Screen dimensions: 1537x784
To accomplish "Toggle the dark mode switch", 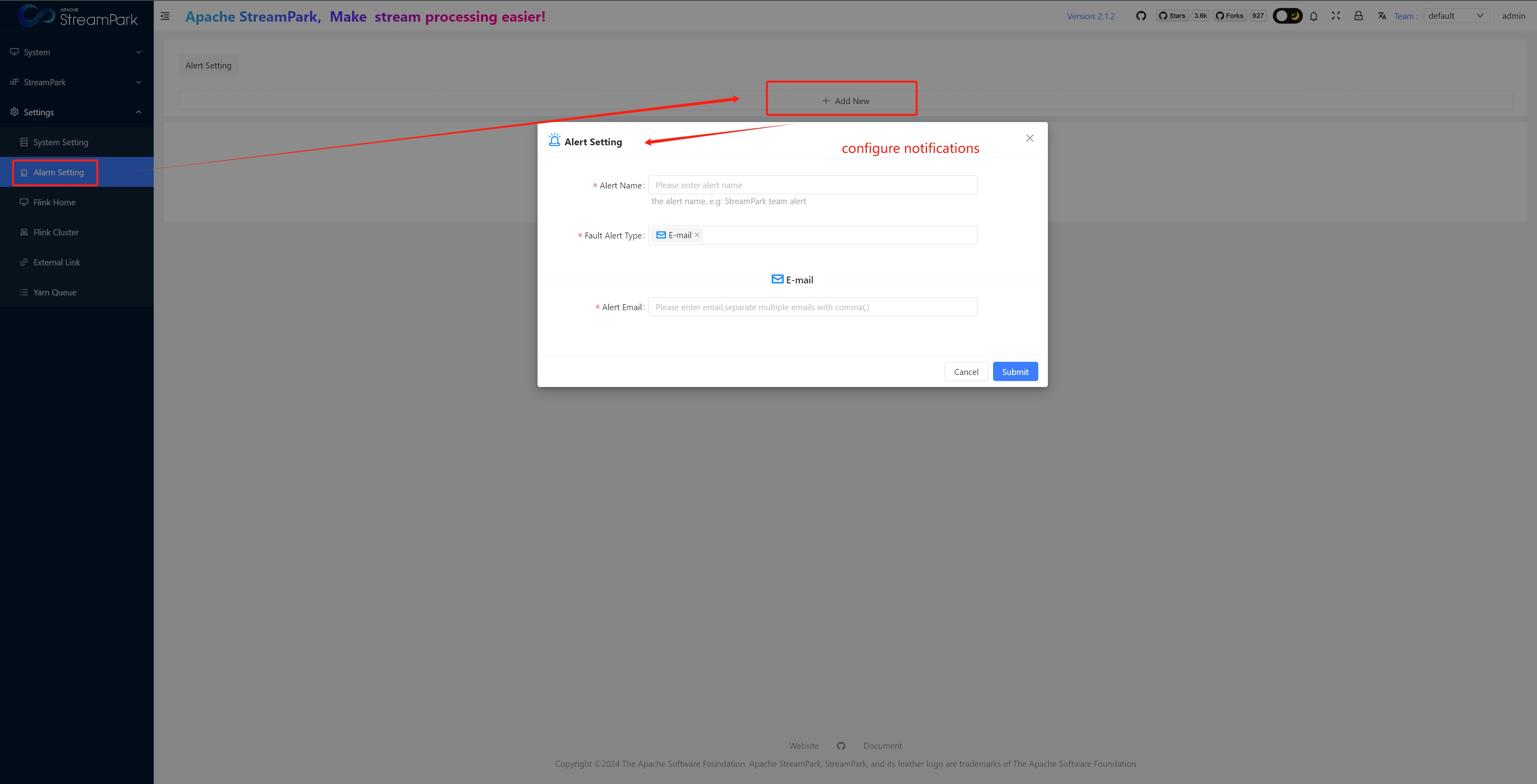I will pyautogui.click(x=1288, y=16).
